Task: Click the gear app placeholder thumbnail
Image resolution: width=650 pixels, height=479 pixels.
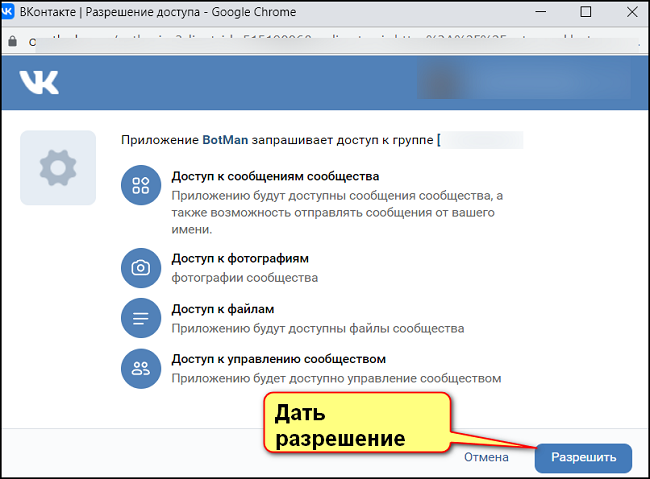Action: tap(58, 168)
